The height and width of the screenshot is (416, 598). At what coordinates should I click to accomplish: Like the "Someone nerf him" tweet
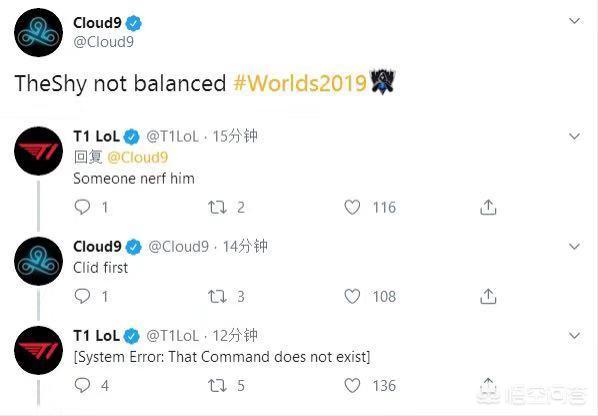click(x=352, y=207)
